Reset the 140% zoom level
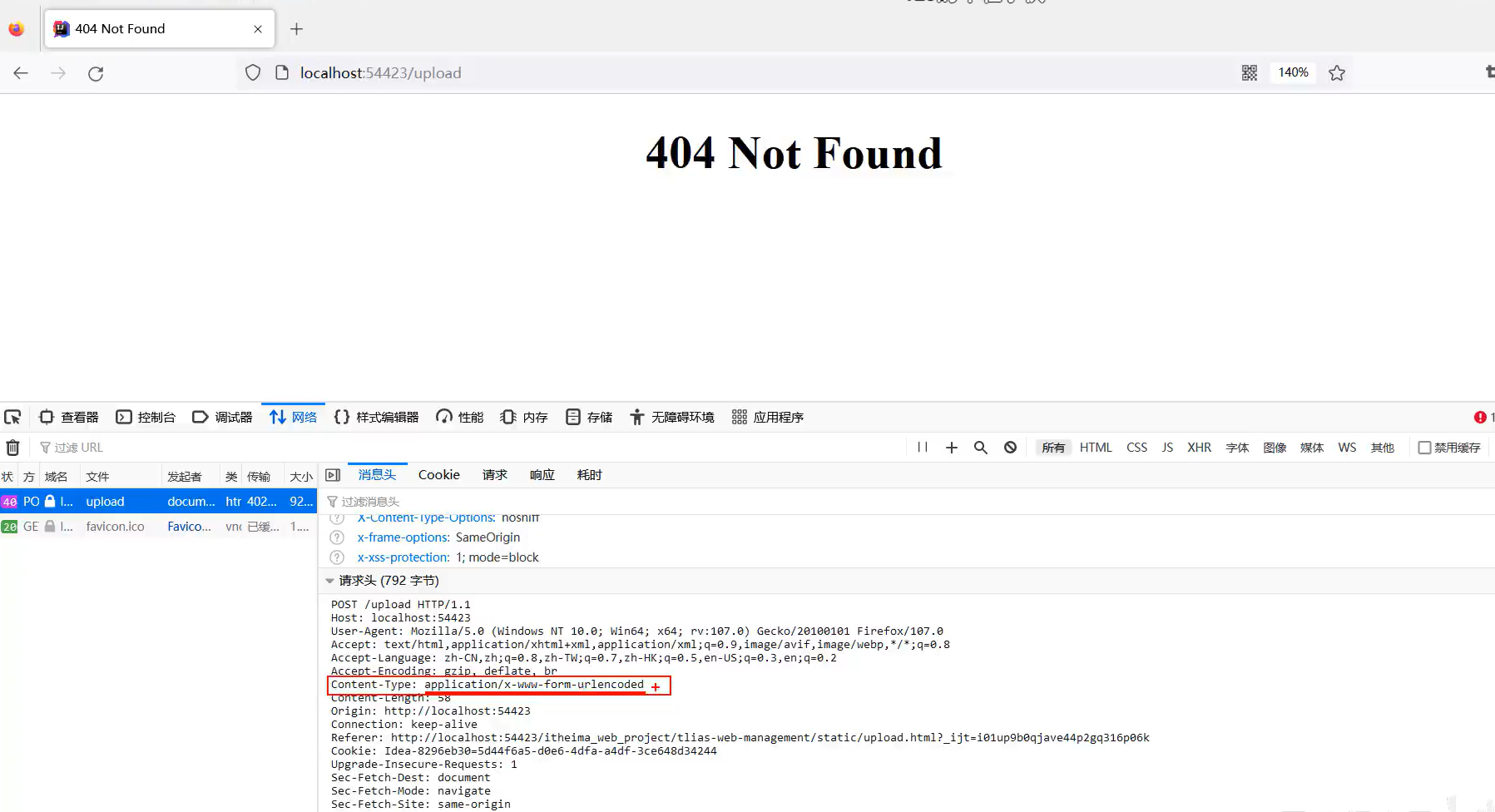This screenshot has width=1495, height=812. point(1293,72)
